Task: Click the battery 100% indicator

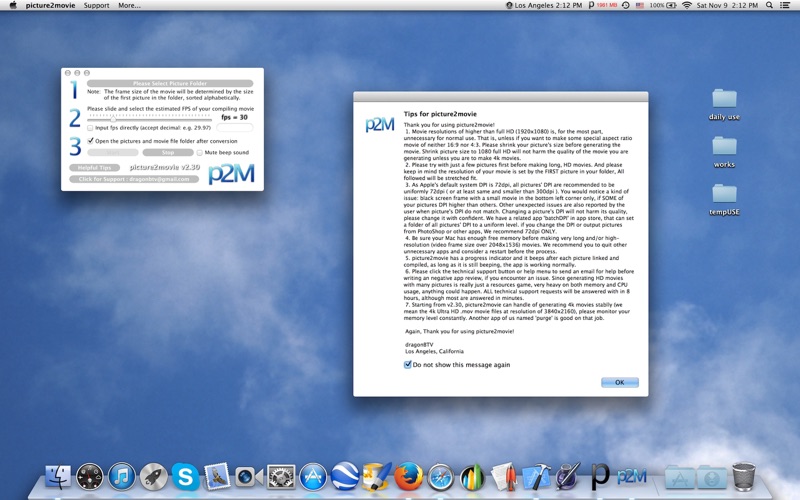Action: click(x=663, y=5)
